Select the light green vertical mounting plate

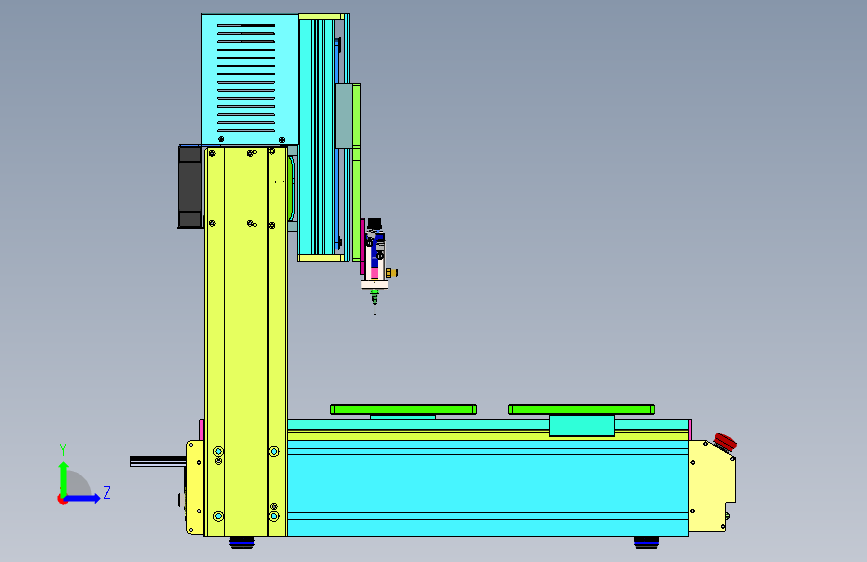[357, 172]
